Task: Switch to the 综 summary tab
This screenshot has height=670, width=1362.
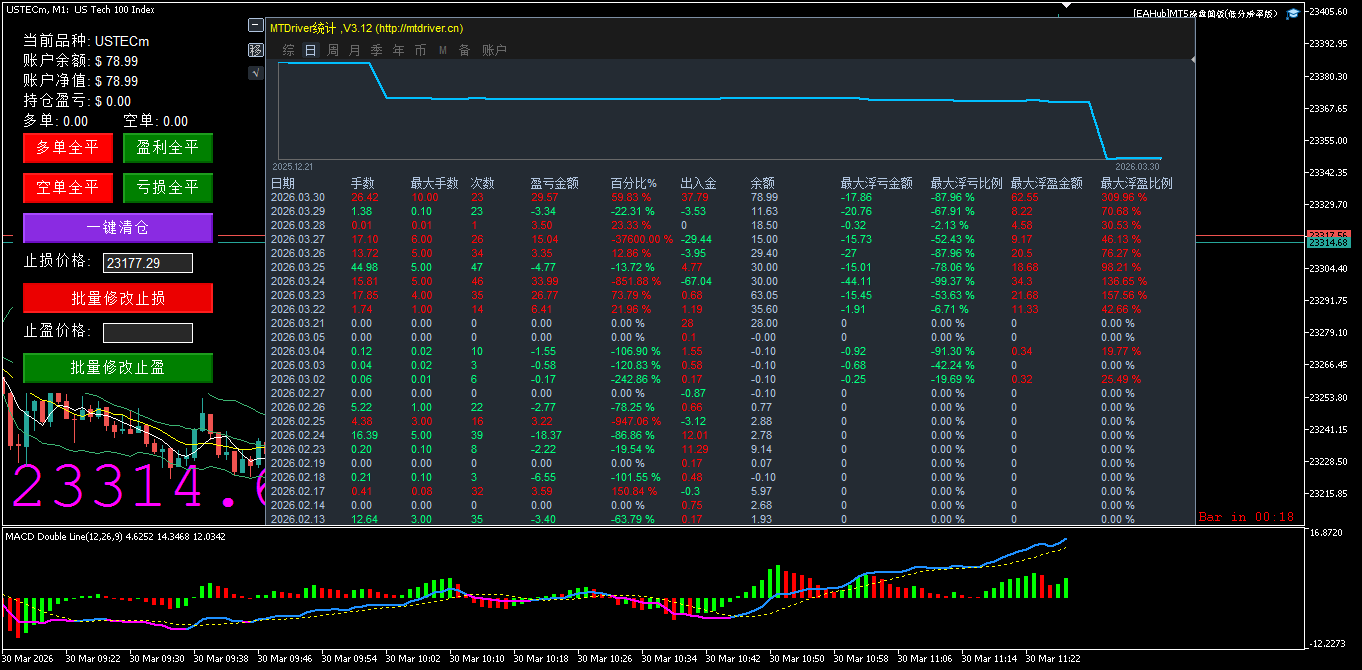Action: [288, 50]
